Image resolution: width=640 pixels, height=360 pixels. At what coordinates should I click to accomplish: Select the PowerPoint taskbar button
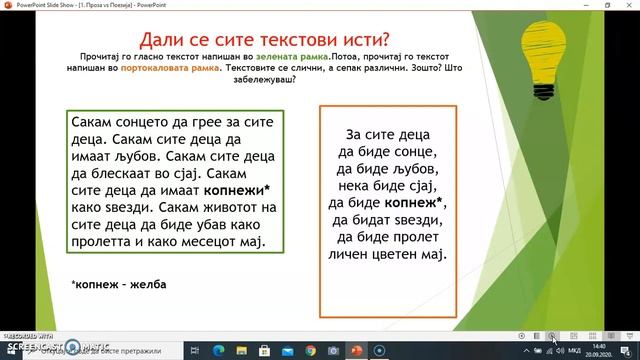tap(356, 351)
